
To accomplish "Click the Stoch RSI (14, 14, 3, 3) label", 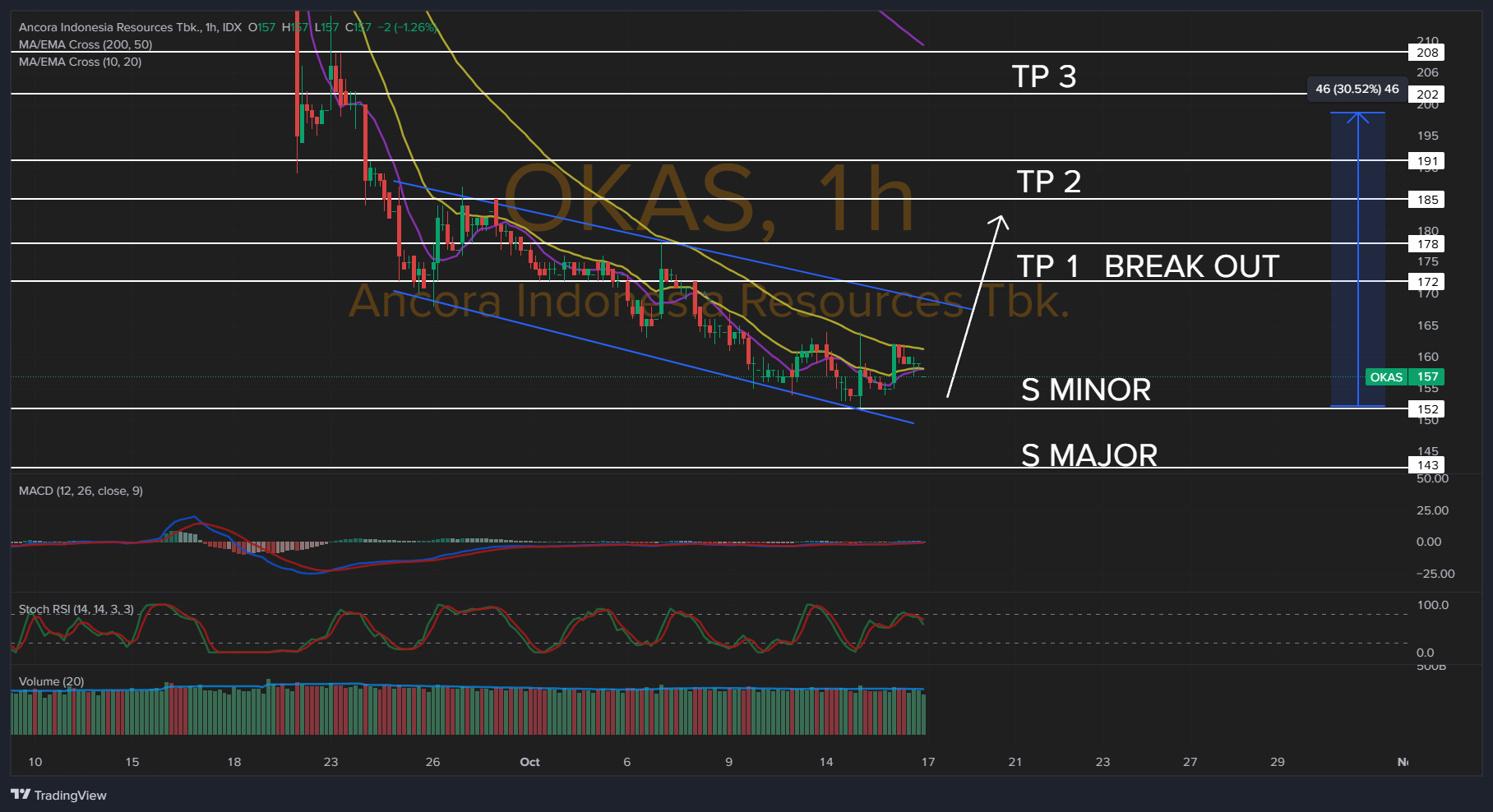I will [x=76, y=609].
